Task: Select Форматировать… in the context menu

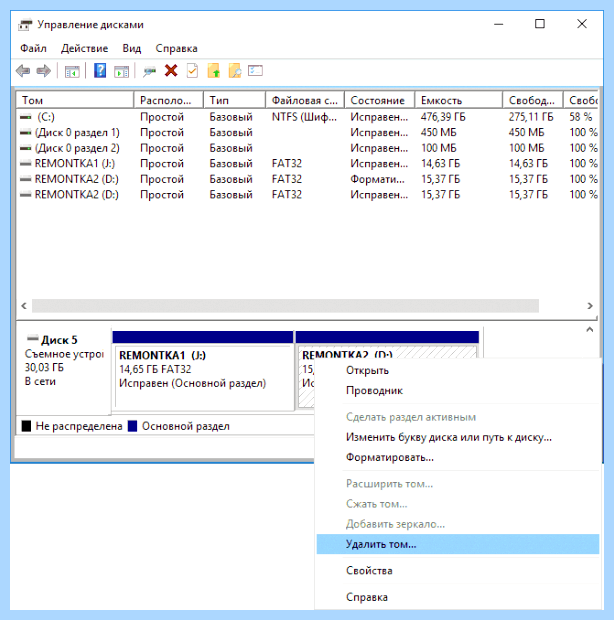Action: click(x=458, y=457)
